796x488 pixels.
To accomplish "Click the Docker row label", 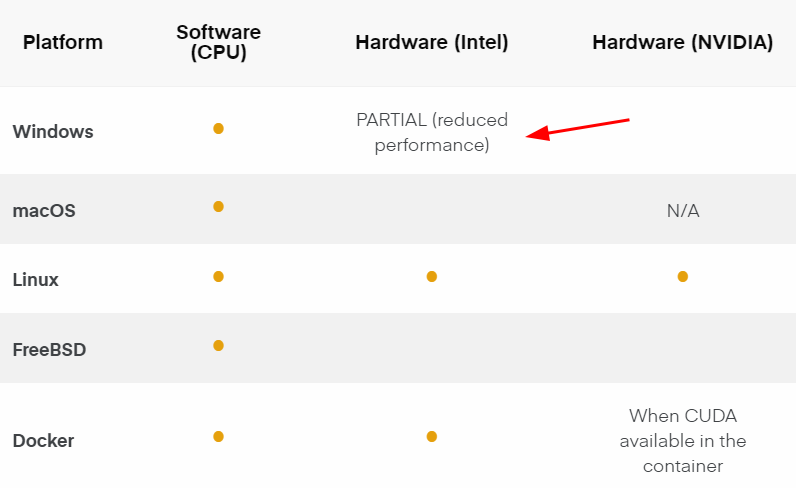I will pyautogui.click(x=43, y=441).
